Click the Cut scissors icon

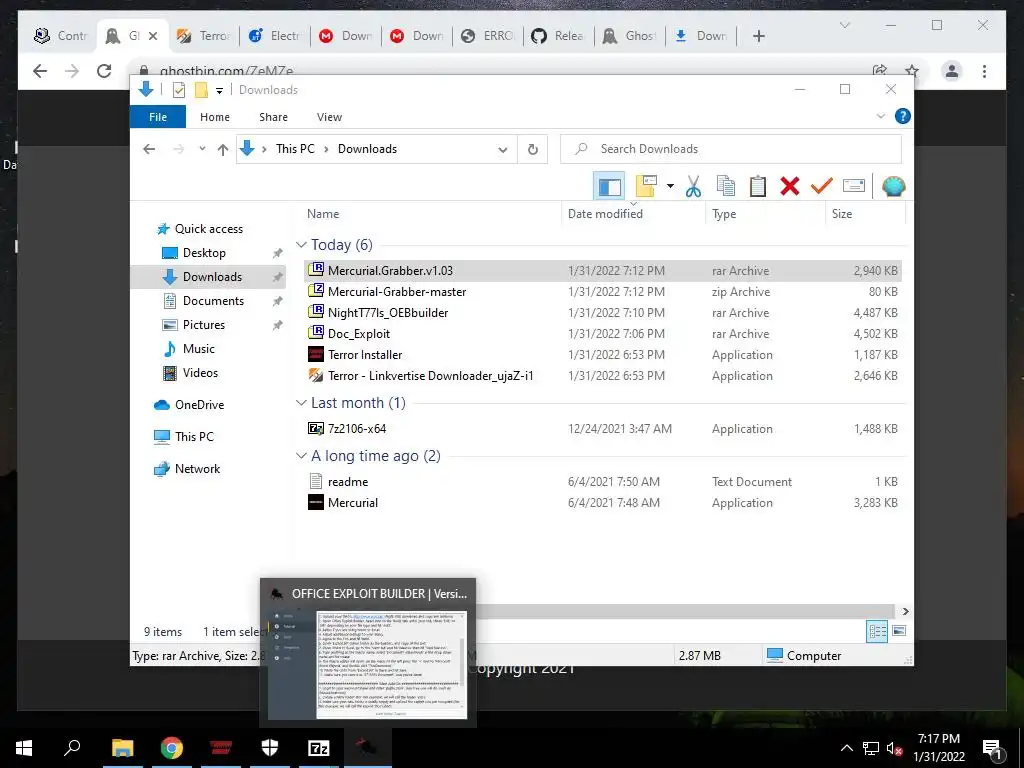[693, 186]
